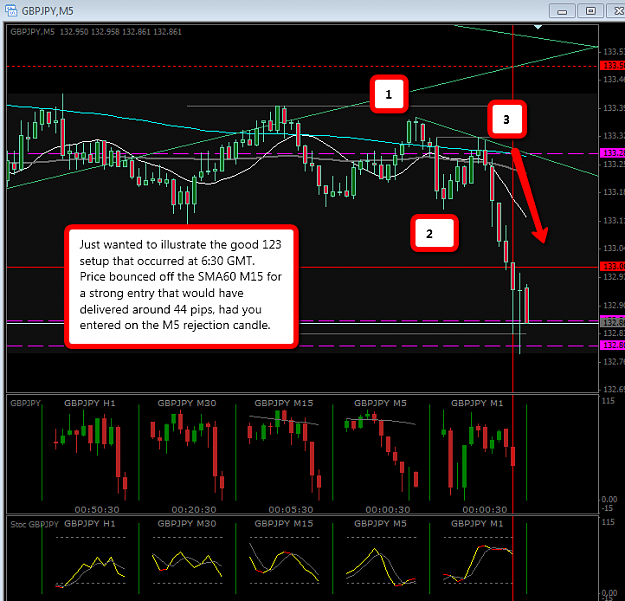Click 'GBPJPY M15' label in Stoc panel
This screenshot has width=625, height=601.
pos(284,523)
